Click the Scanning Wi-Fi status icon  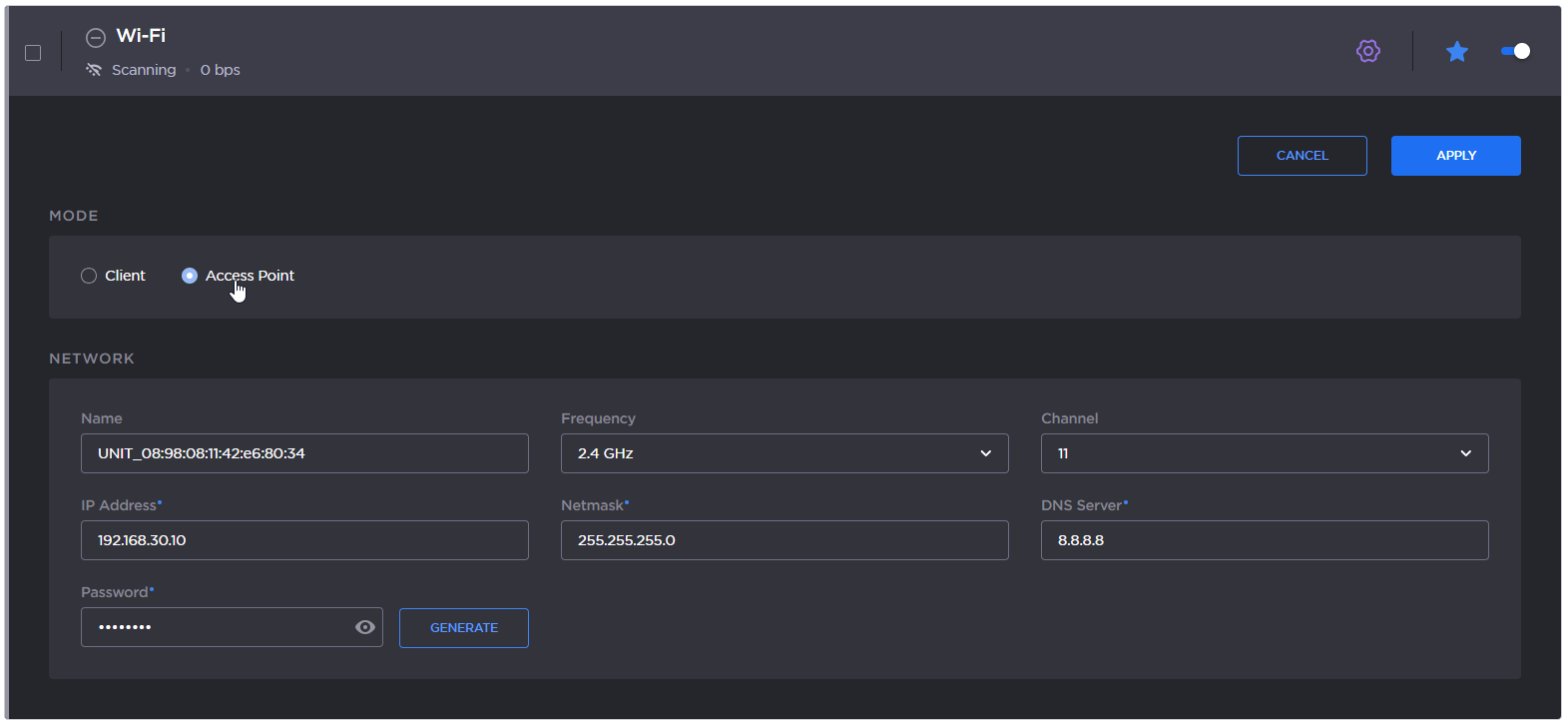(x=94, y=70)
